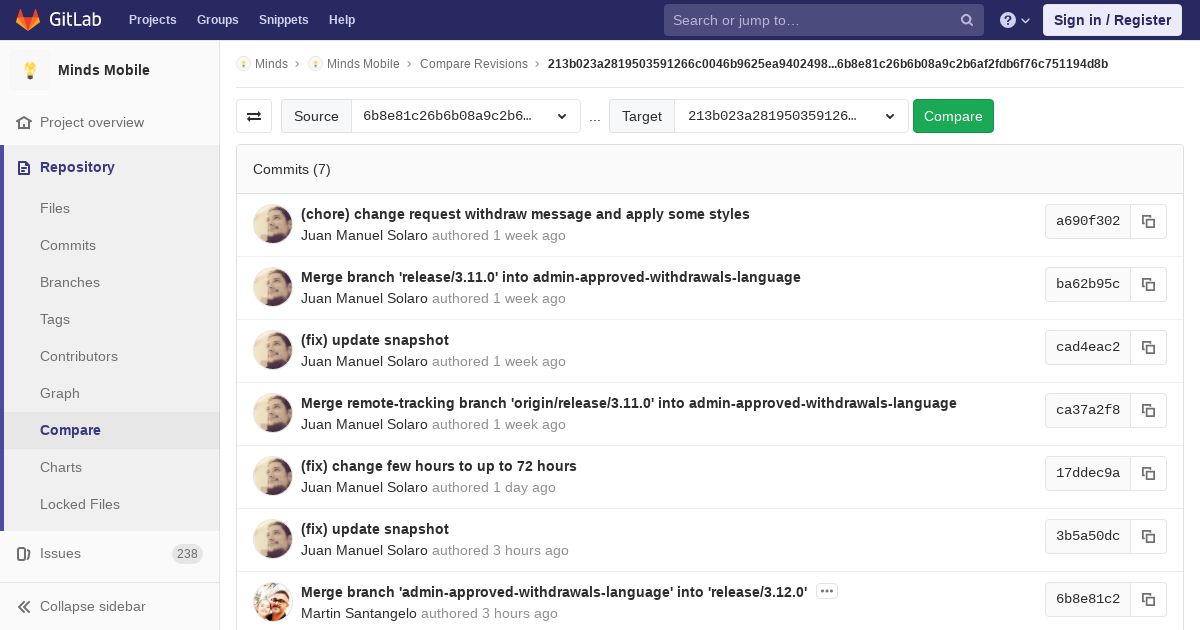This screenshot has width=1200, height=630.
Task: Copy commit SHA a690f302 to clipboard
Action: (x=1148, y=221)
